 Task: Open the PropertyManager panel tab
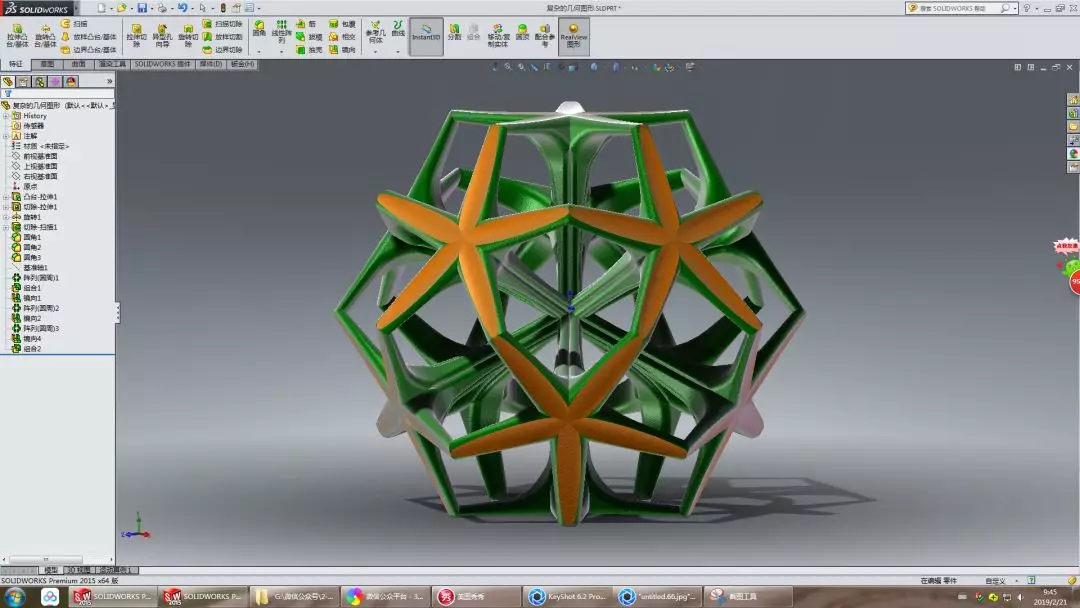pos(24,81)
